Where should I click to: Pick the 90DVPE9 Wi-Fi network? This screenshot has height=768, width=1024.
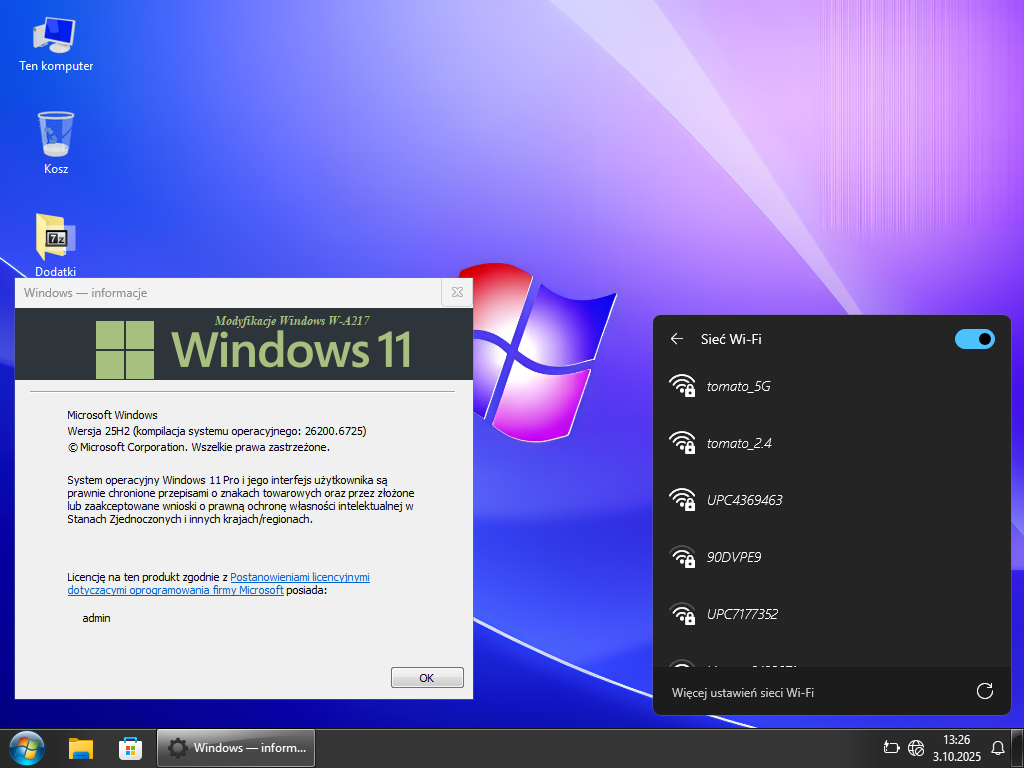733,557
